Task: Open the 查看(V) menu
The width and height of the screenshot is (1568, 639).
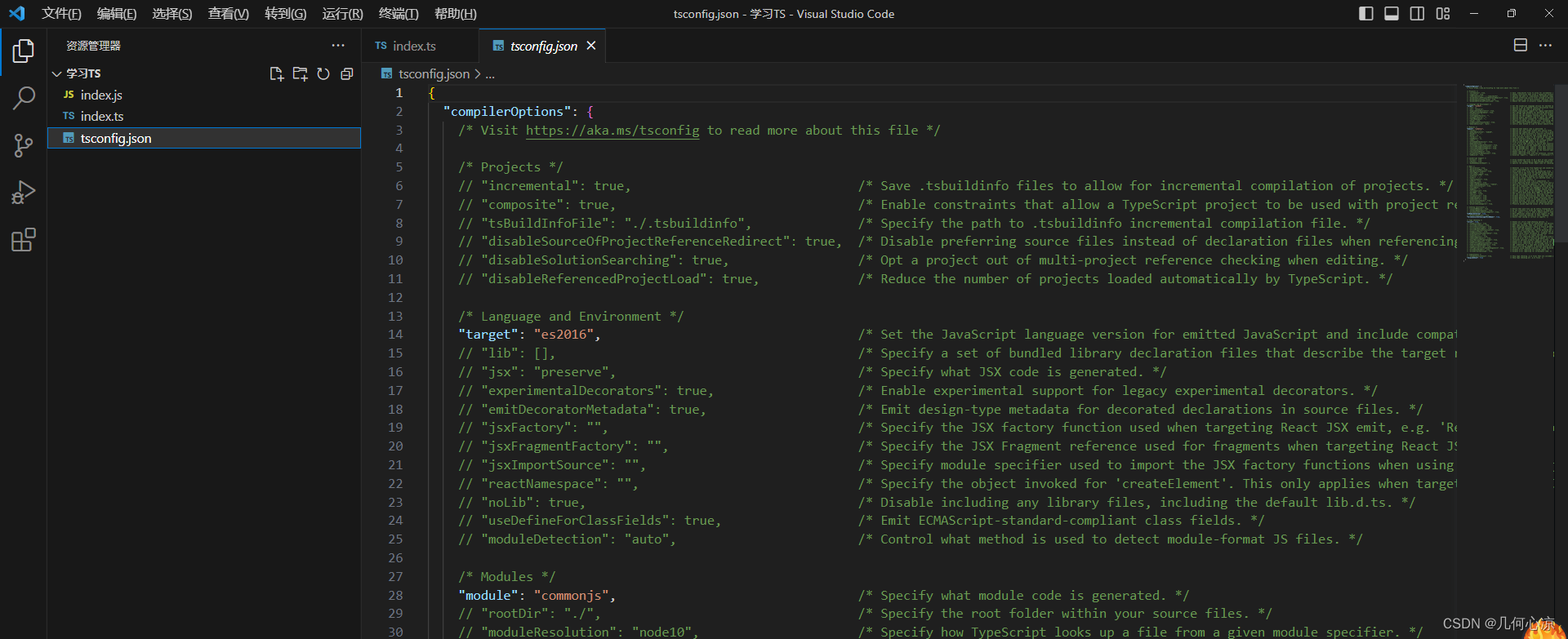Action: pyautogui.click(x=229, y=14)
